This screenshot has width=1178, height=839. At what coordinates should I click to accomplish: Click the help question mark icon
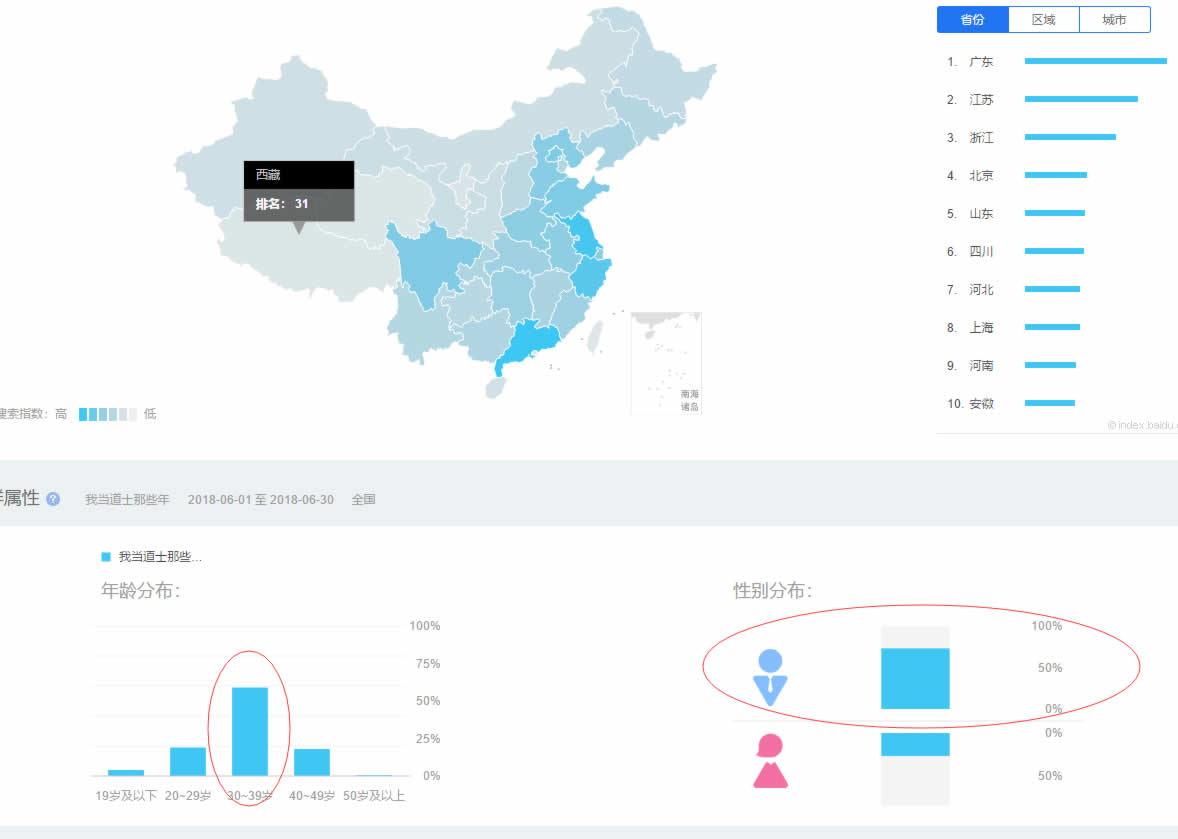(x=53, y=499)
